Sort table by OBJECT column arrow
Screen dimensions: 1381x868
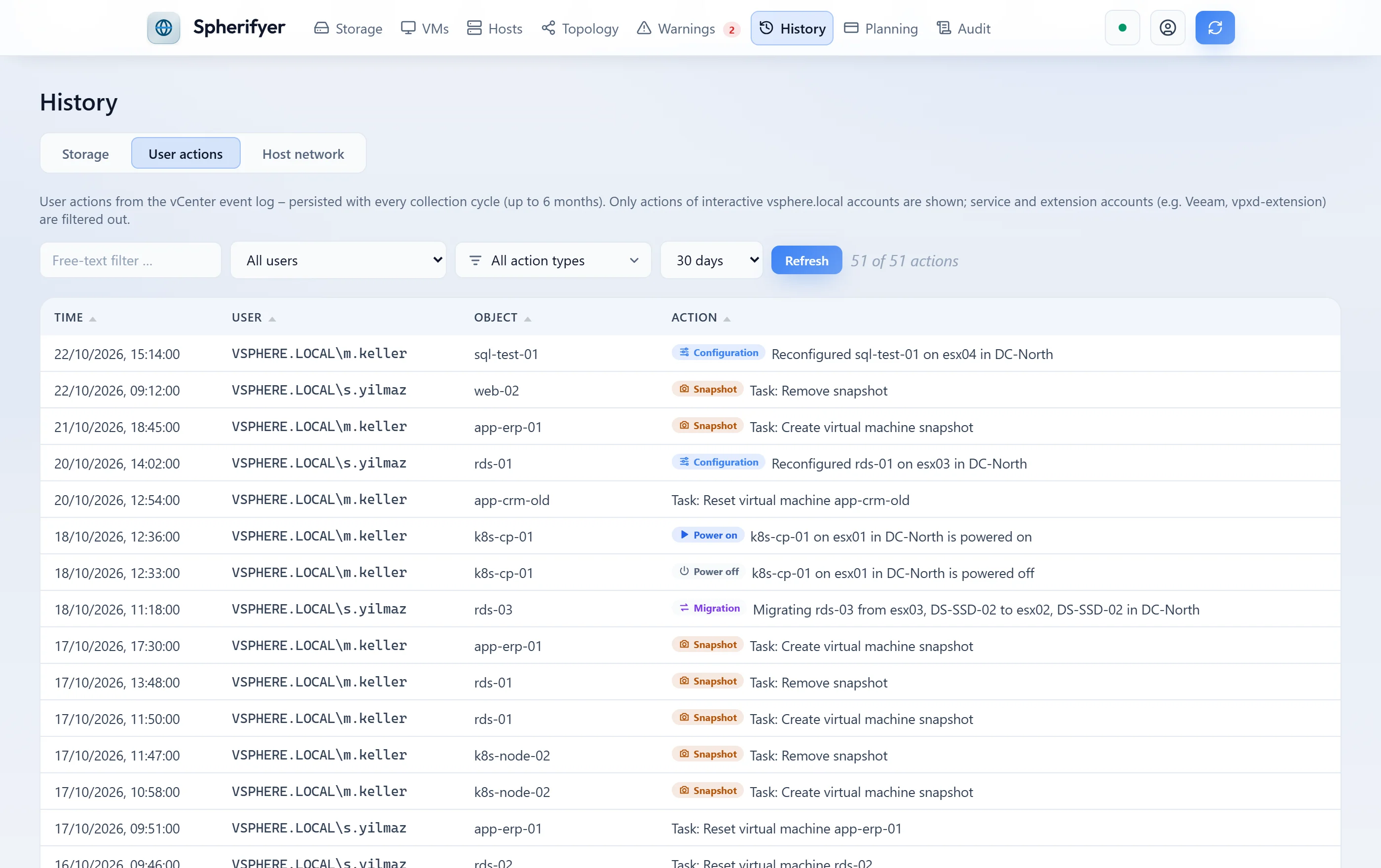pos(528,319)
